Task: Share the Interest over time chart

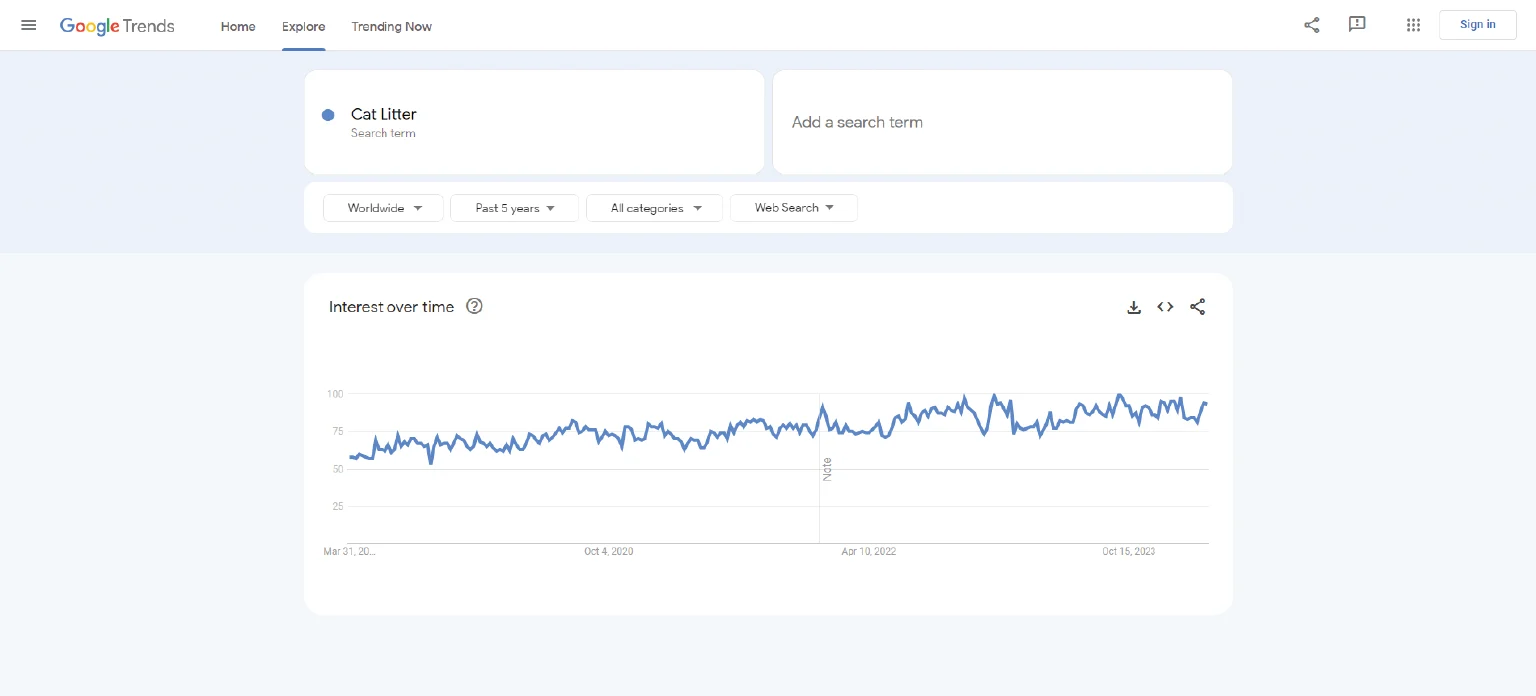Action: [1197, 307]
